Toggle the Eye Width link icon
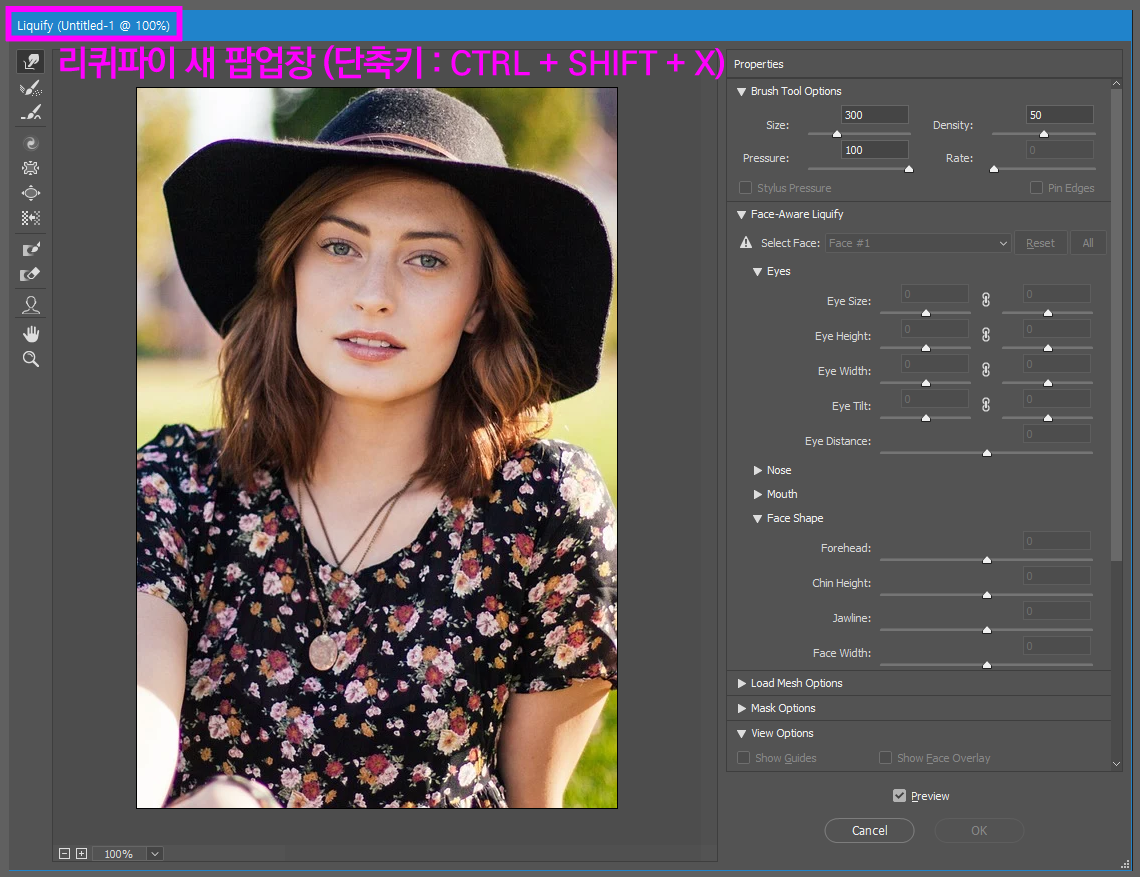This screenshot has width=1140, height=877. click(986, 369)
